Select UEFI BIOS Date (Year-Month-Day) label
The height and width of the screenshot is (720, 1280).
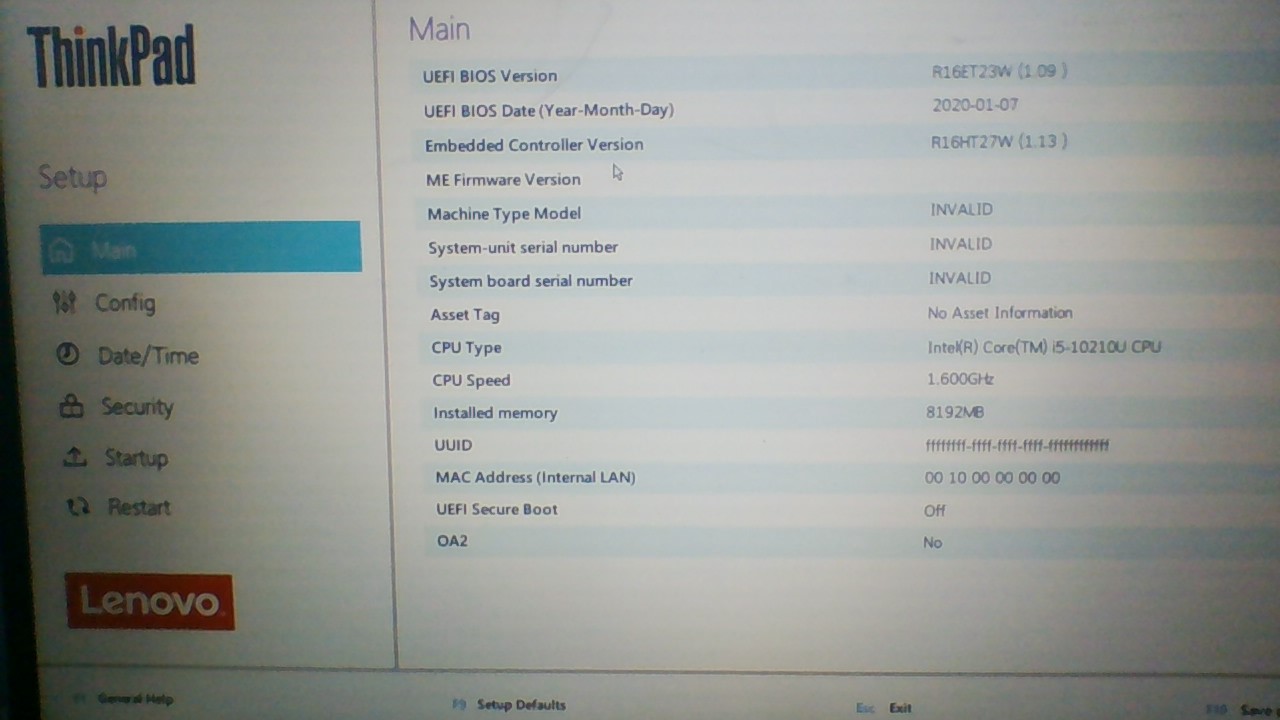tap(549, 110)
